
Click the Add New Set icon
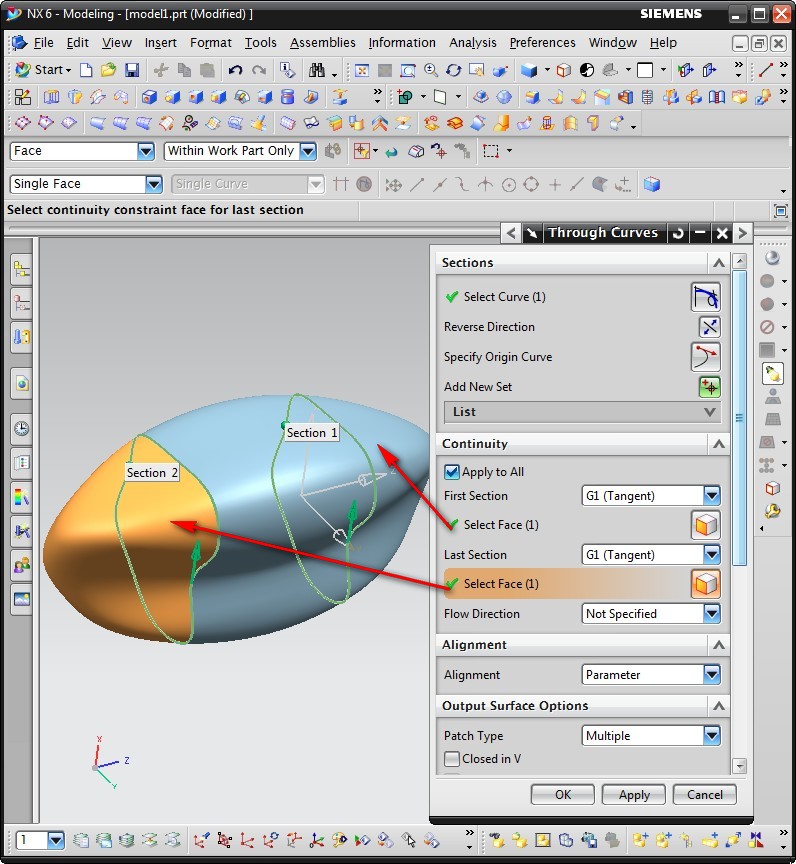click(710, 387)
